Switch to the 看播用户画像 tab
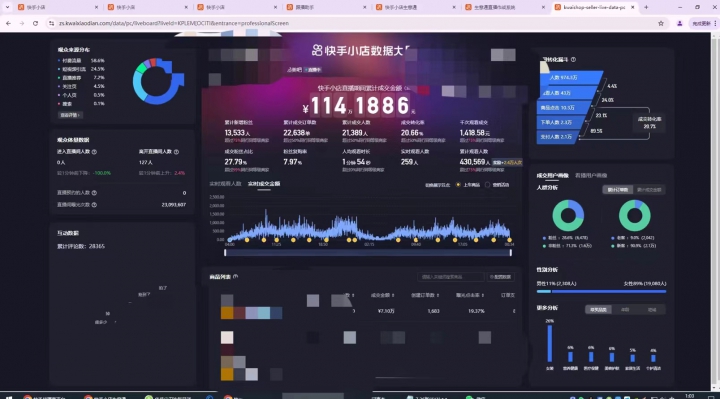The height and width of the screenshot is (399, 720). 591,175
